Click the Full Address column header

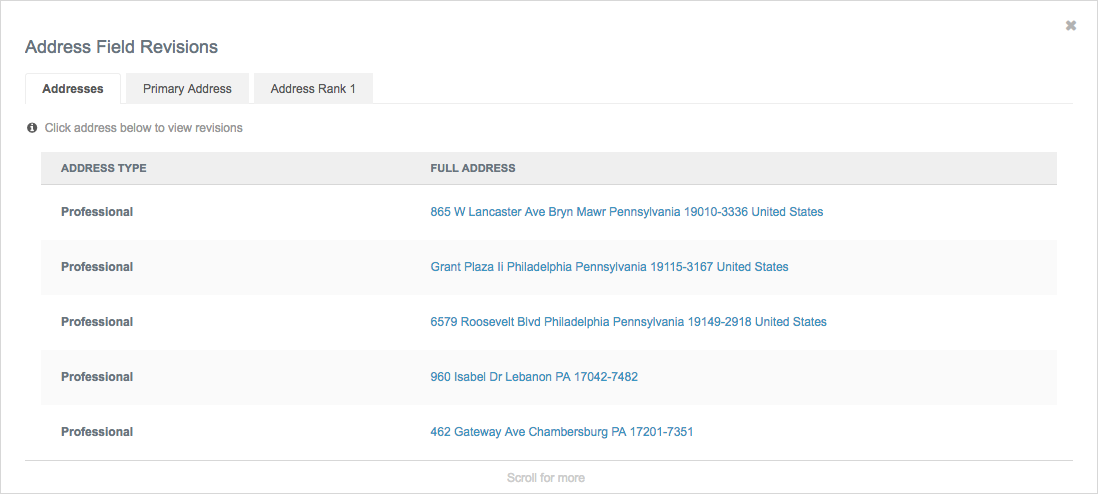[x=473, y=168]
